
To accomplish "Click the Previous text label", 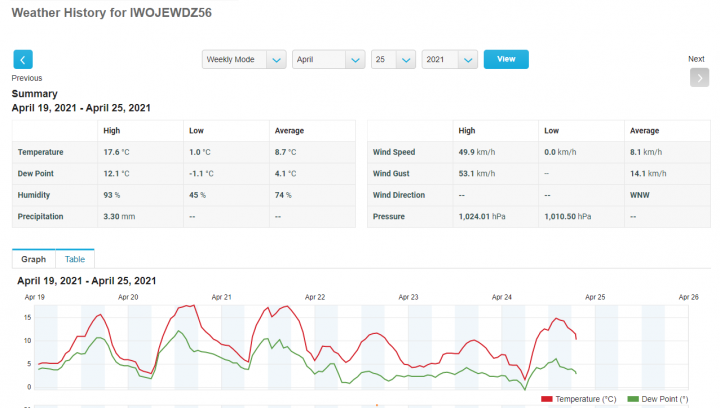I will [x=27, y=78].
